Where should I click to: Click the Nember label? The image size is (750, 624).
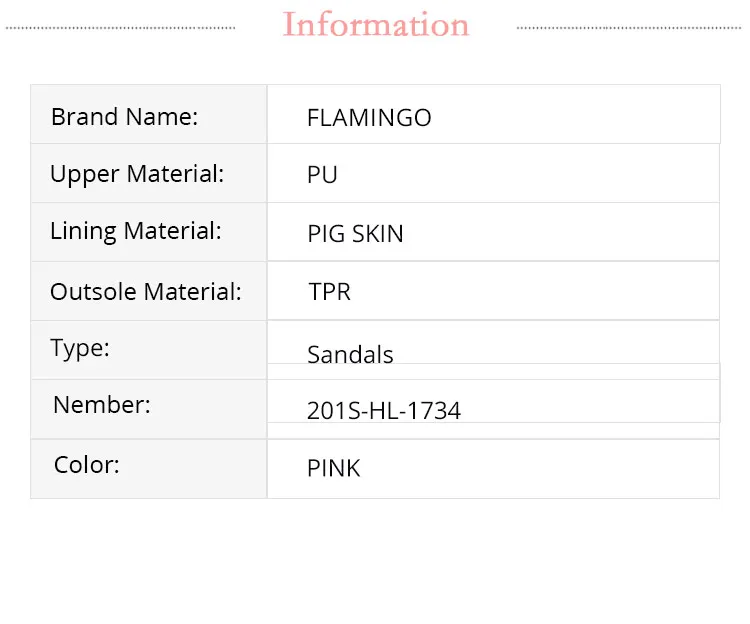[102, 405]
